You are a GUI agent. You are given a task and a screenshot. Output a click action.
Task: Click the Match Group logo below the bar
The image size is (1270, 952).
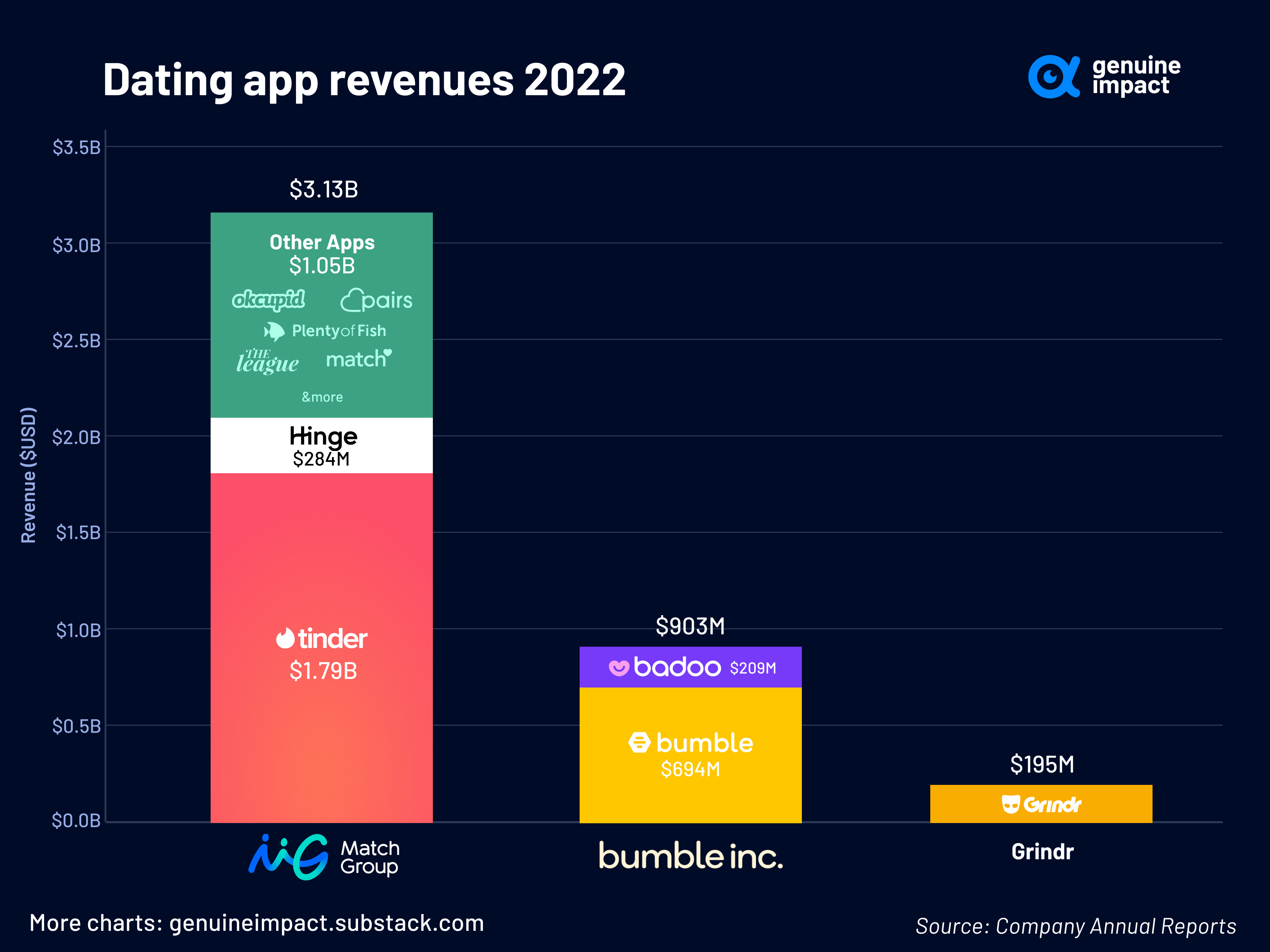pyautogui.click(x=324, y=857)
